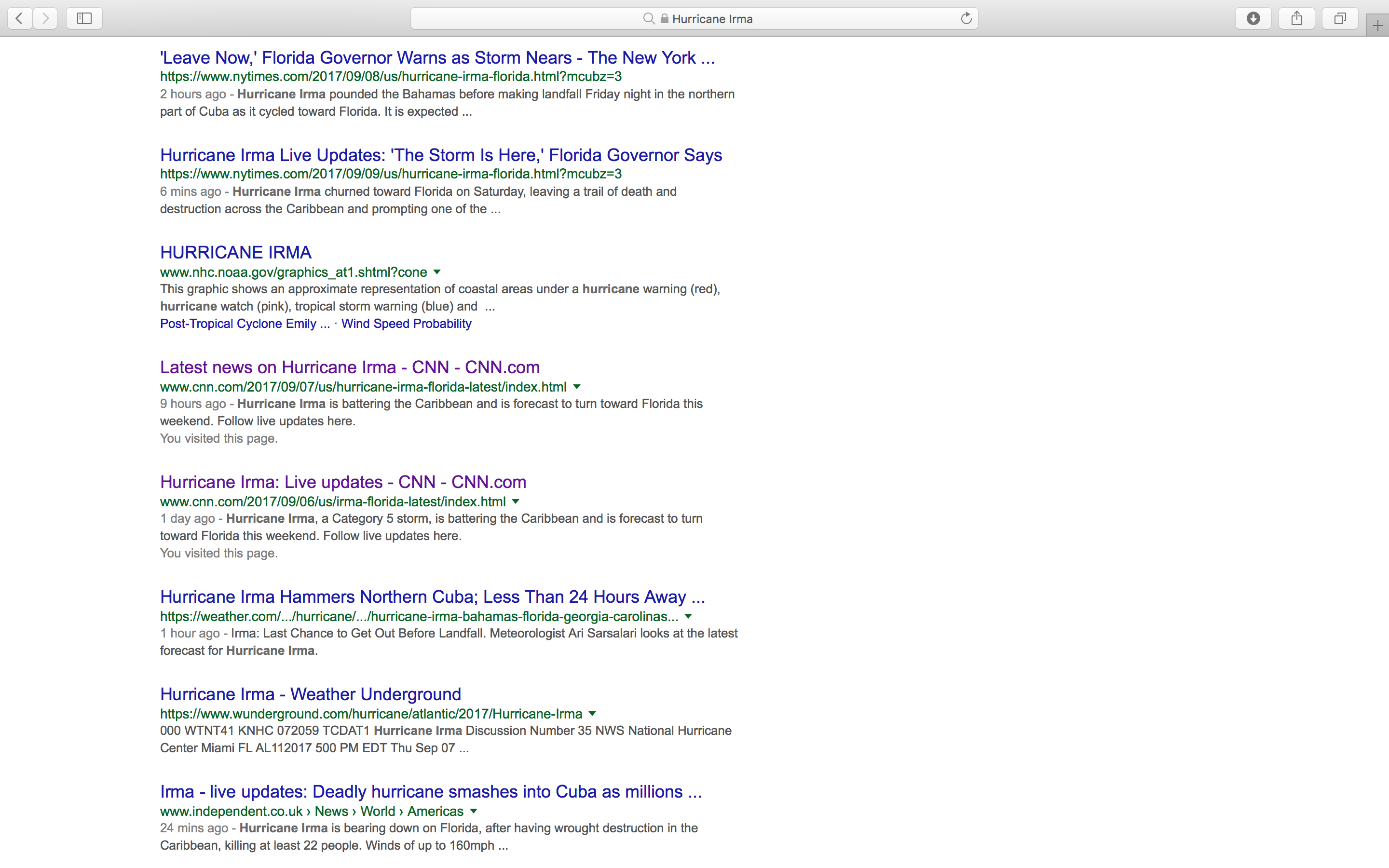Follow the Wind Speed Probability sitelink
The width and height of the screenshot is (1389, 868).
coord(407,324)
